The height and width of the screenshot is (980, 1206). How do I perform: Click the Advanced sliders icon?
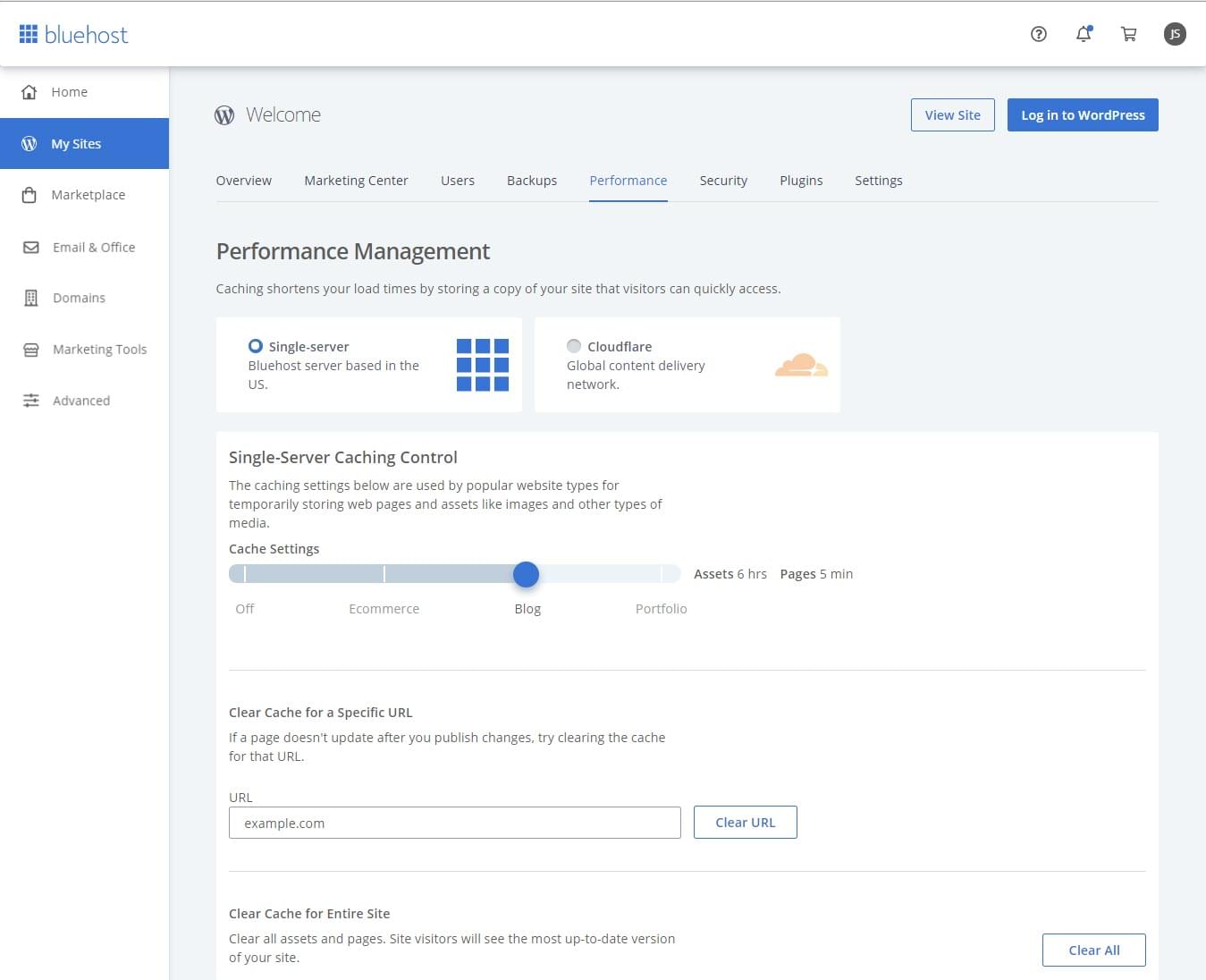(31, 401)
